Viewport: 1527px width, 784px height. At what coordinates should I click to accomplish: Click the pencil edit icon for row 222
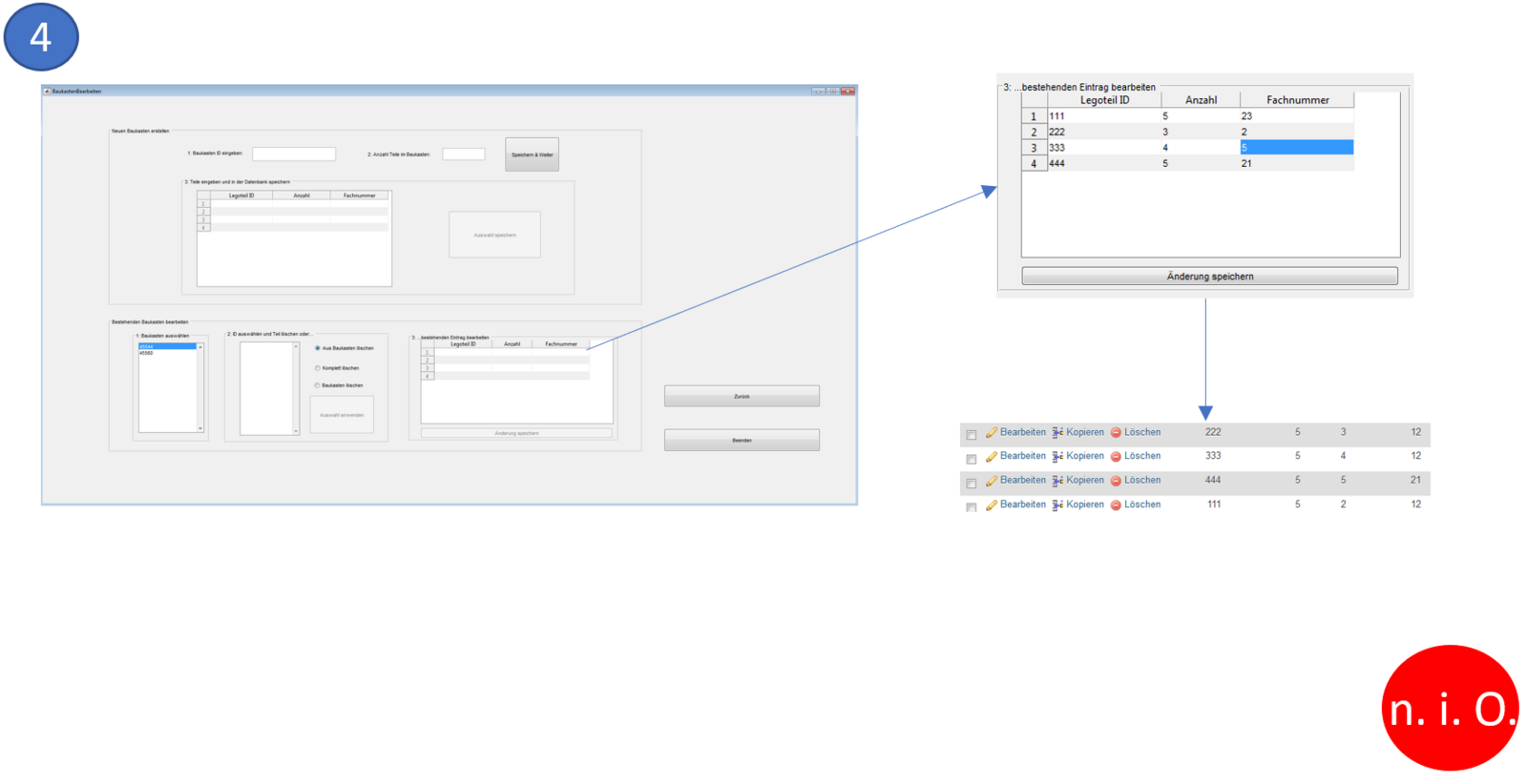click(992, 433)
